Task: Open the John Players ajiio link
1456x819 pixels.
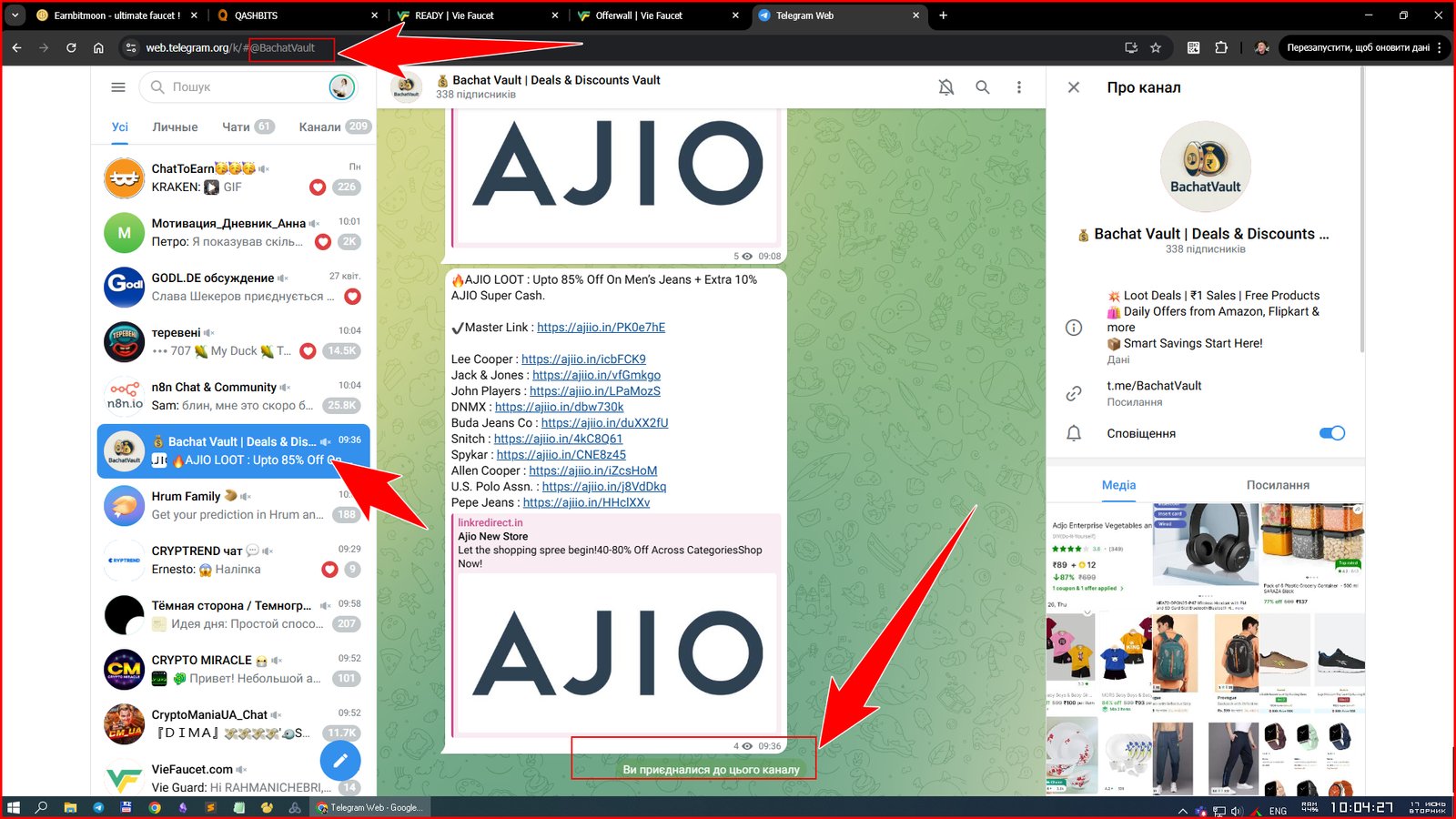Action: 595,391
